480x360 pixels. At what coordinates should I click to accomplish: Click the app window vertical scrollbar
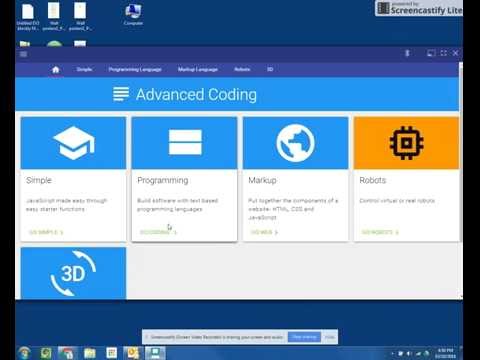(461, 180)
